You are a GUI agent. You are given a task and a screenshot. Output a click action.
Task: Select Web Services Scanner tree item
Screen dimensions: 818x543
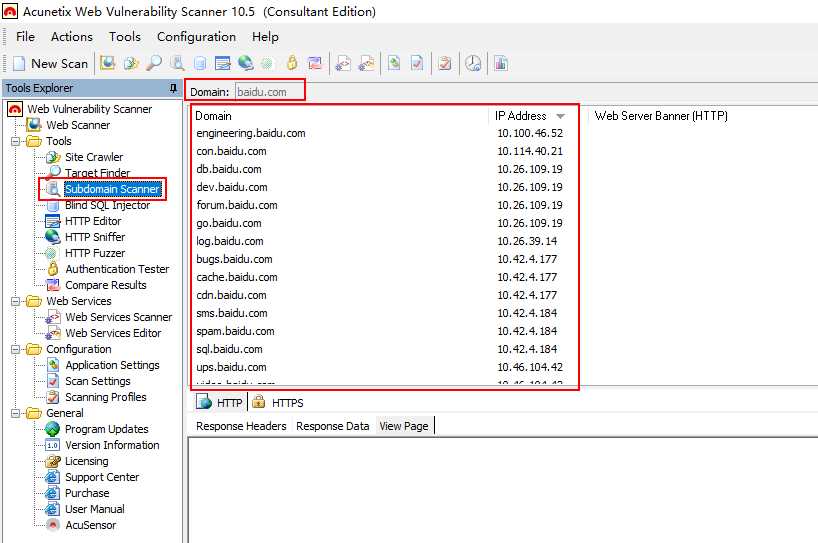point(118,317)
